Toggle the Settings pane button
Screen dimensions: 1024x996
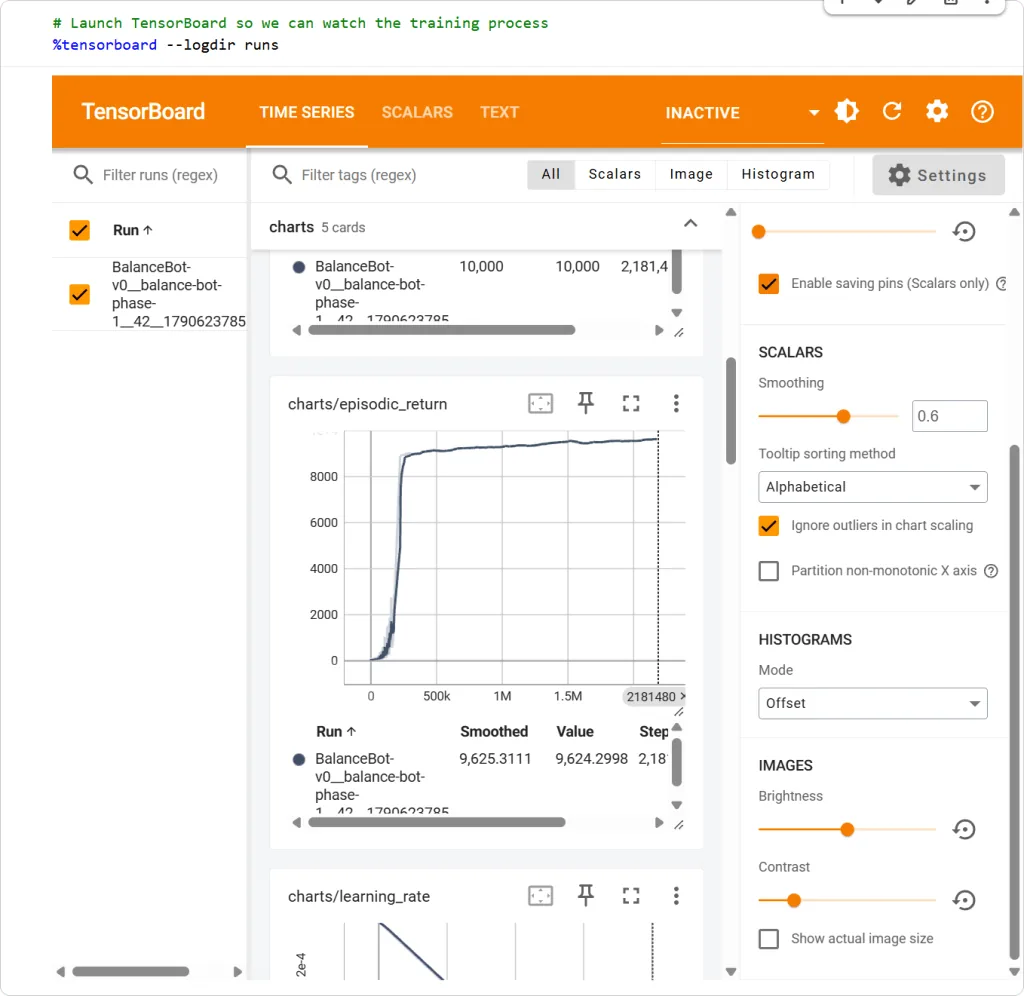(x=938, y=175)
